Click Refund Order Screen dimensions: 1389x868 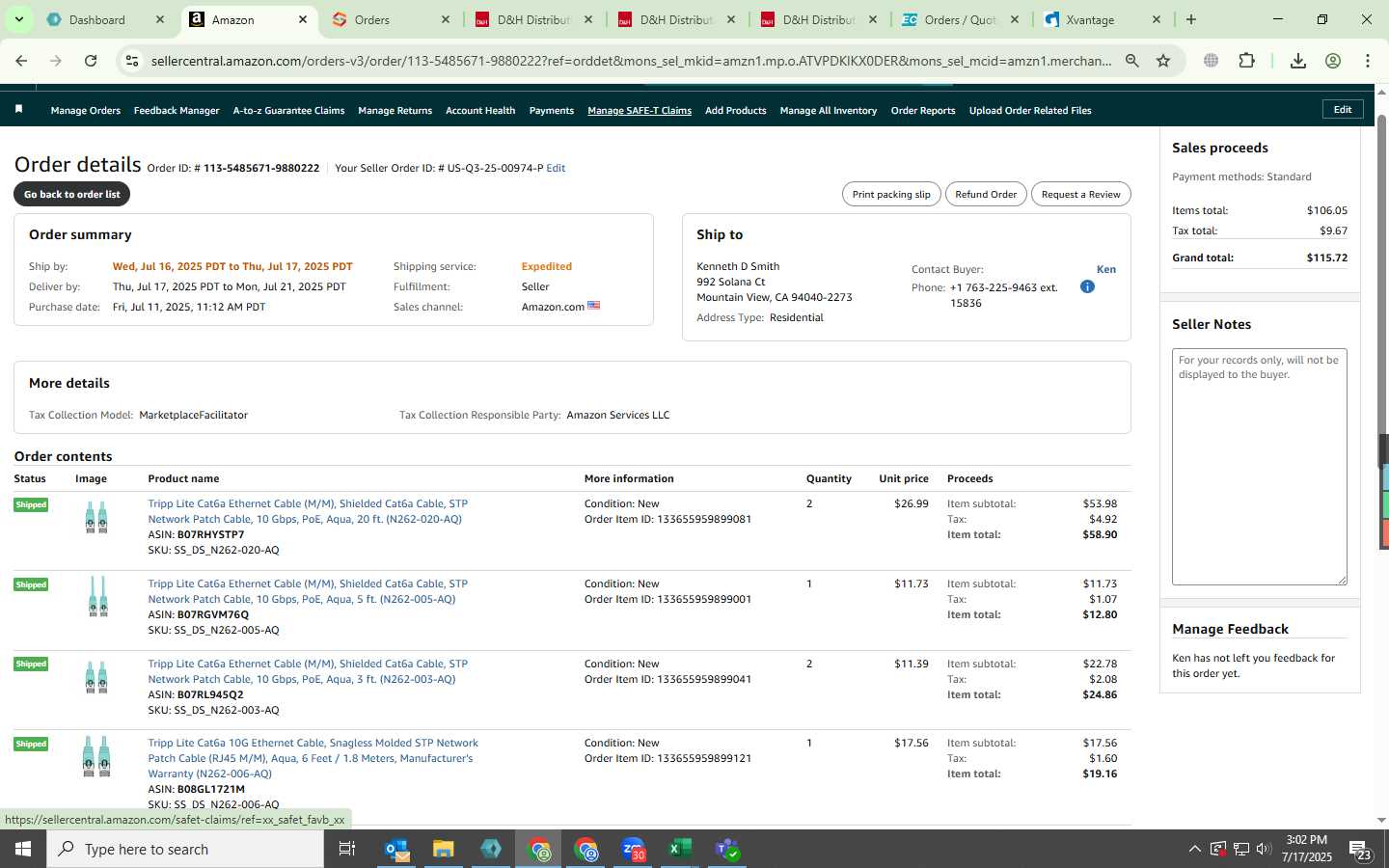pyautogui.click(x=986, y=194)
